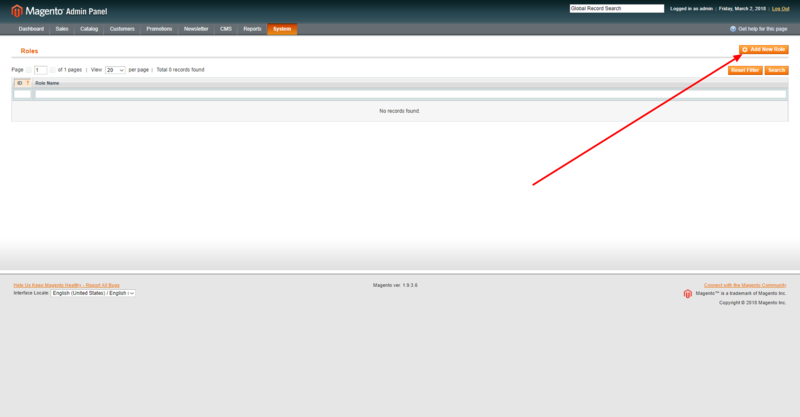Click Add New Role button
The image size is (800, 417).
click(x=764, y=50)
